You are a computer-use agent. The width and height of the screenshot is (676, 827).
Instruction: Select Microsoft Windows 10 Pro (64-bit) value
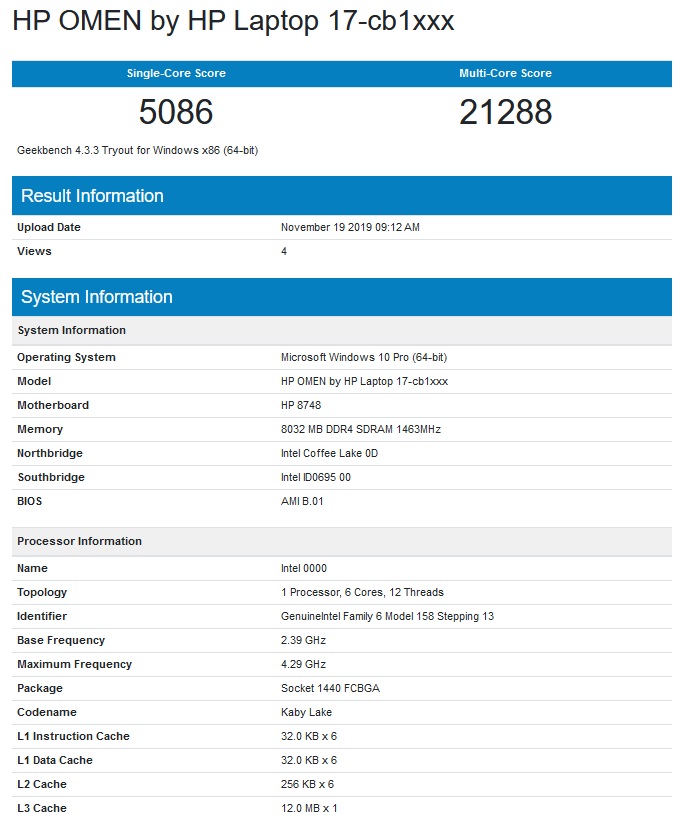click(364, 357)
